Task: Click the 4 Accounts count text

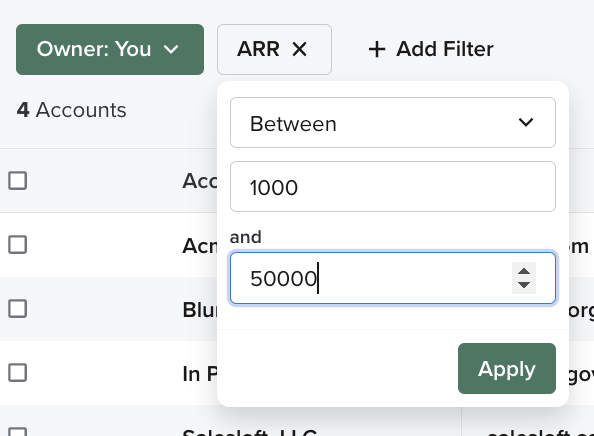Action: [x=71, y=110]
